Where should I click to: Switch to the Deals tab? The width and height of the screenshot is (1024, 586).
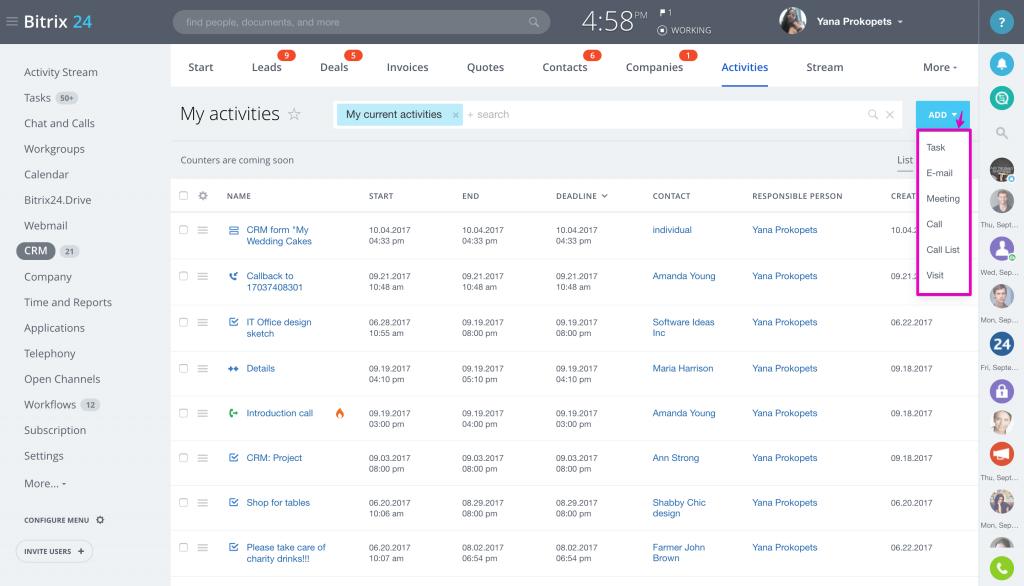pyautogui.click(x=334, y=67)
